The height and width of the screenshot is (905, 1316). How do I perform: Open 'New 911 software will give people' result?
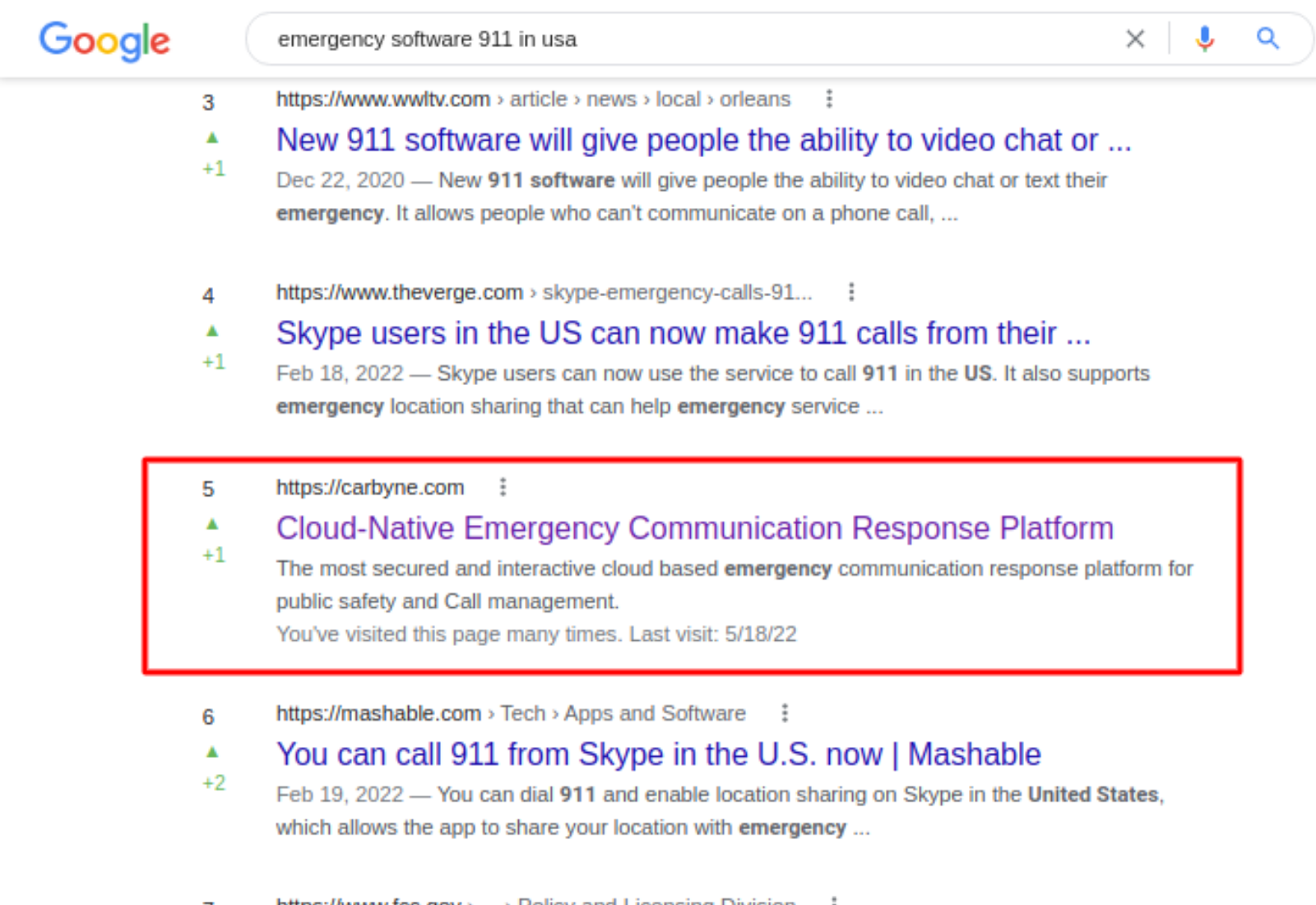[703, 141]
